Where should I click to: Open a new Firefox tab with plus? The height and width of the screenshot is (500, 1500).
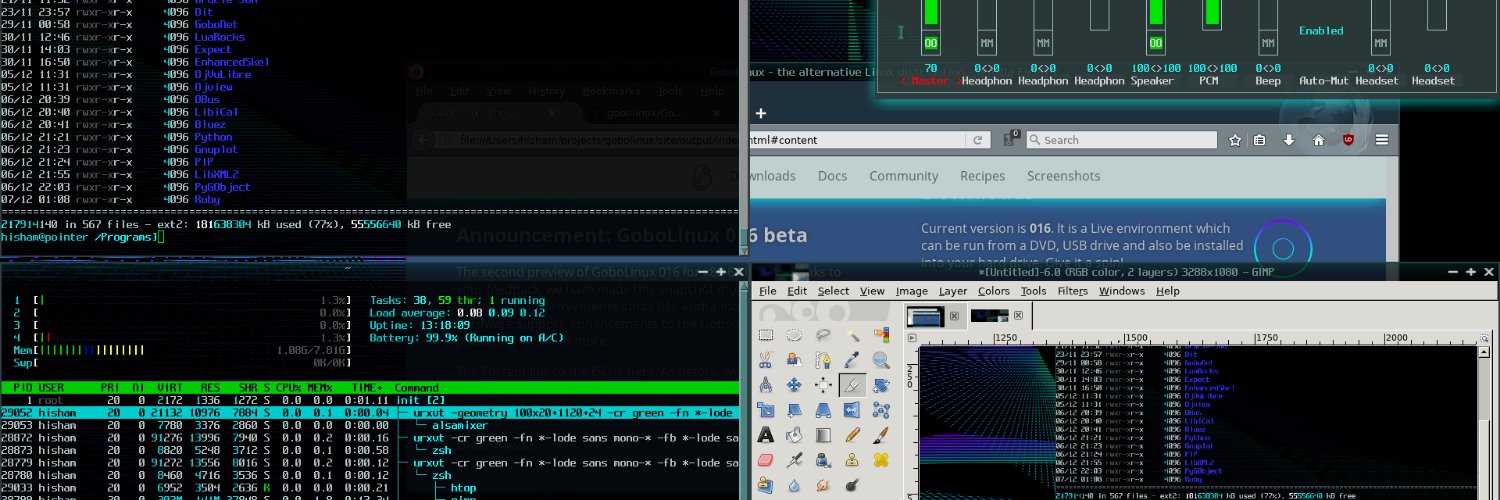(760, 113)
